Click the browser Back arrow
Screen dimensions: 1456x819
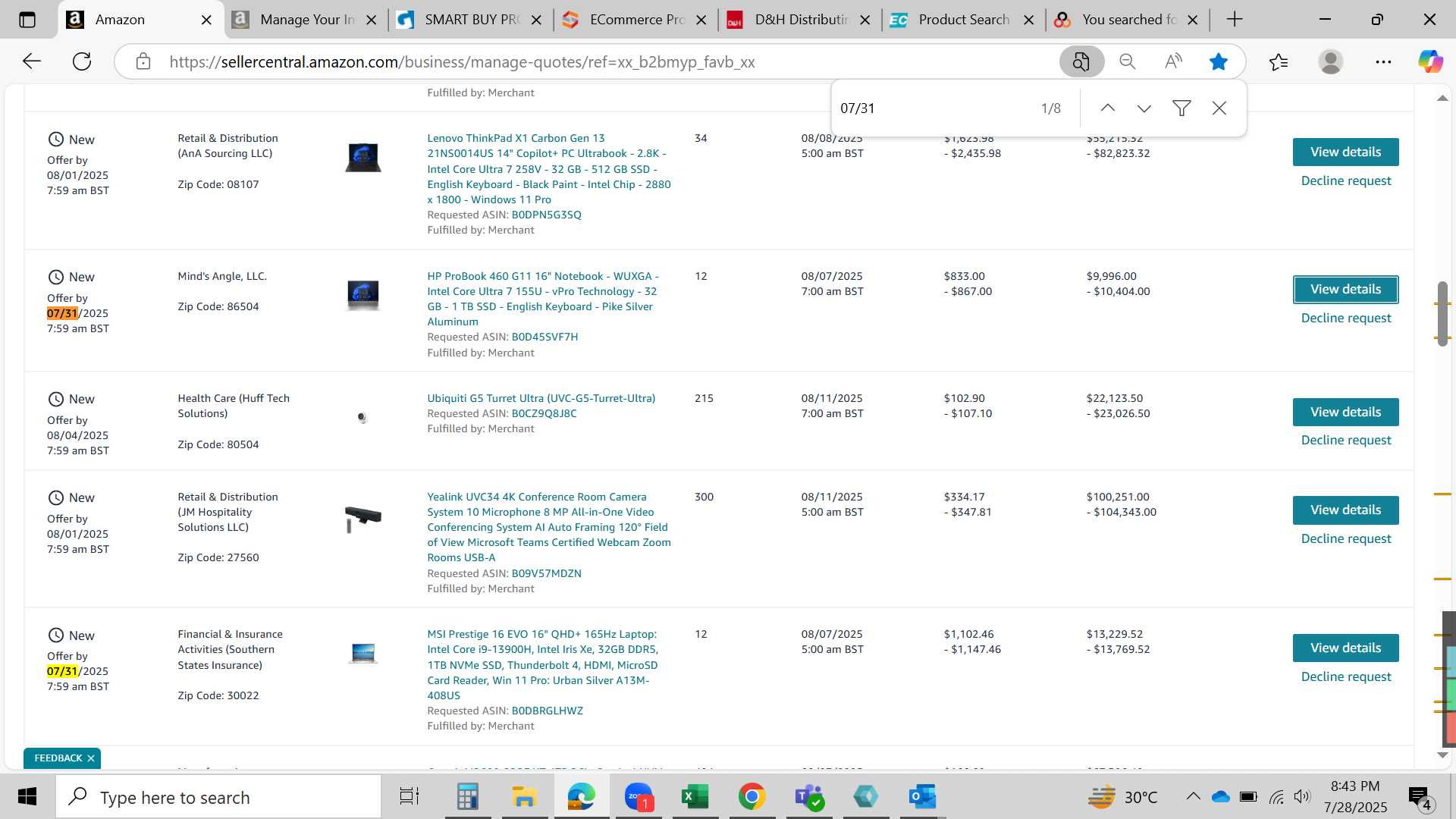pyautogui.click(x=31, y=61)
